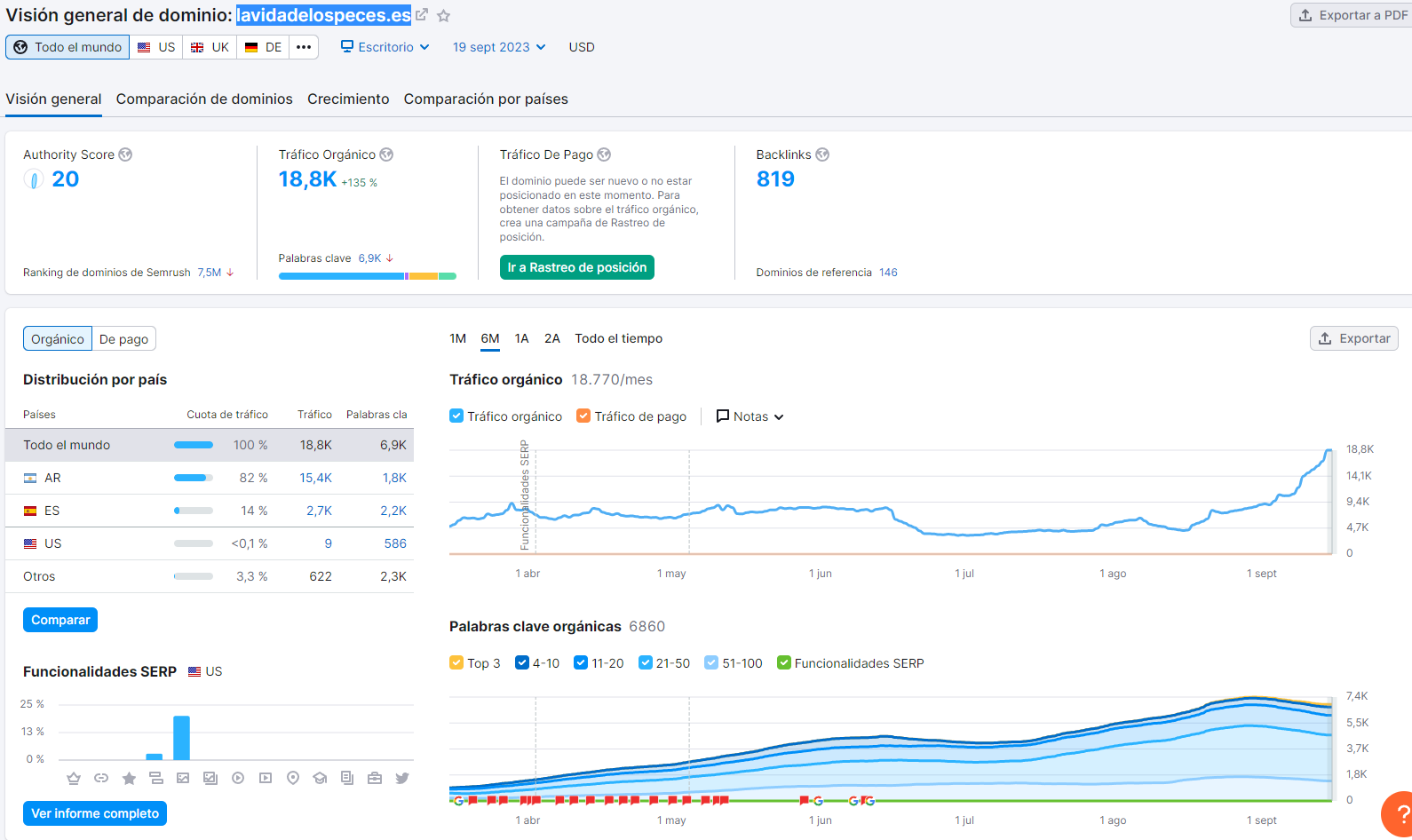Viewport: 1412px width, 840px height.
Task: Click the Palabras clave distribution bar
Action: pyautogui.click(x=368, y=276)
